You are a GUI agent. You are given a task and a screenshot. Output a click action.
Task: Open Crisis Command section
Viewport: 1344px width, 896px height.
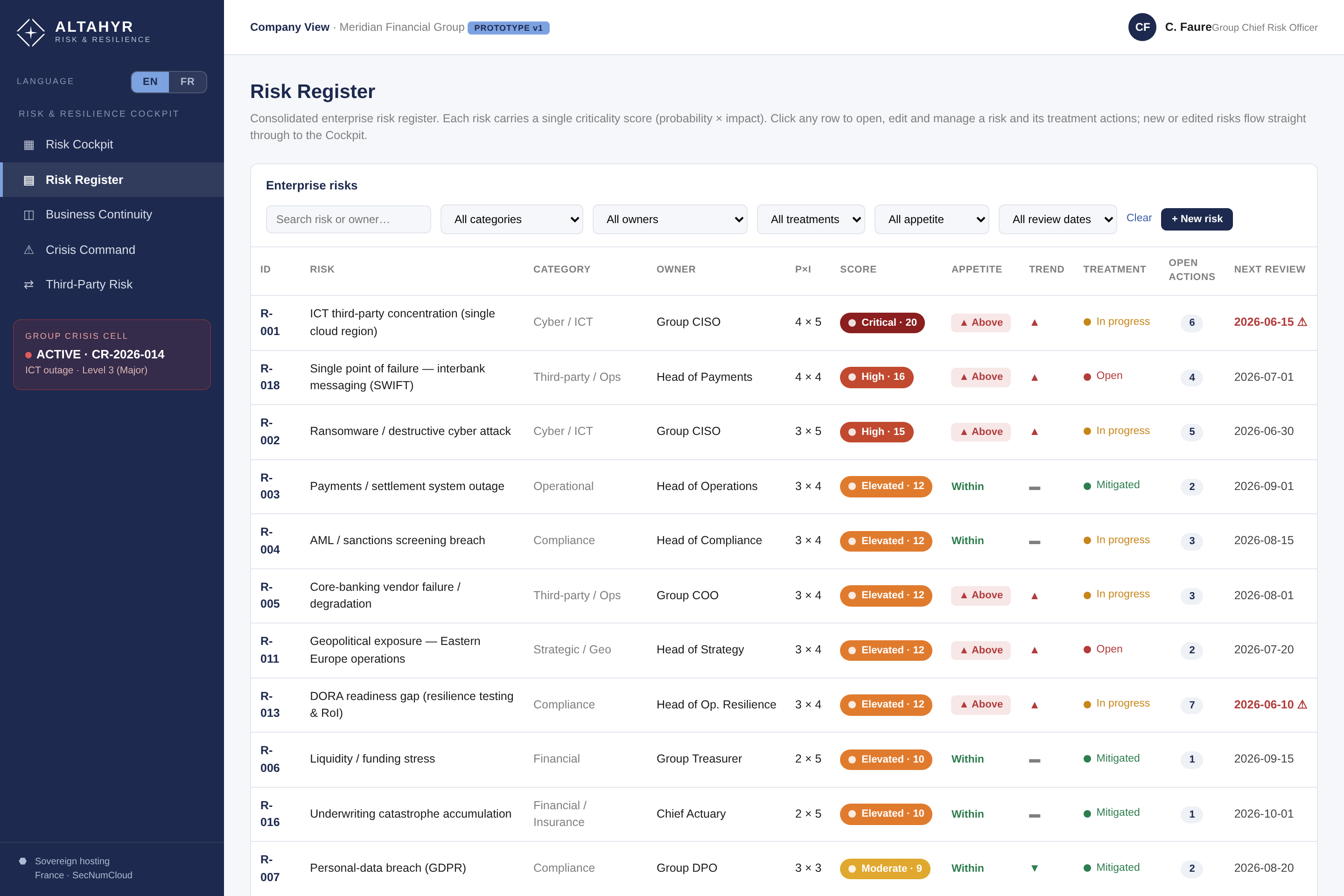(x=112, y=250)
